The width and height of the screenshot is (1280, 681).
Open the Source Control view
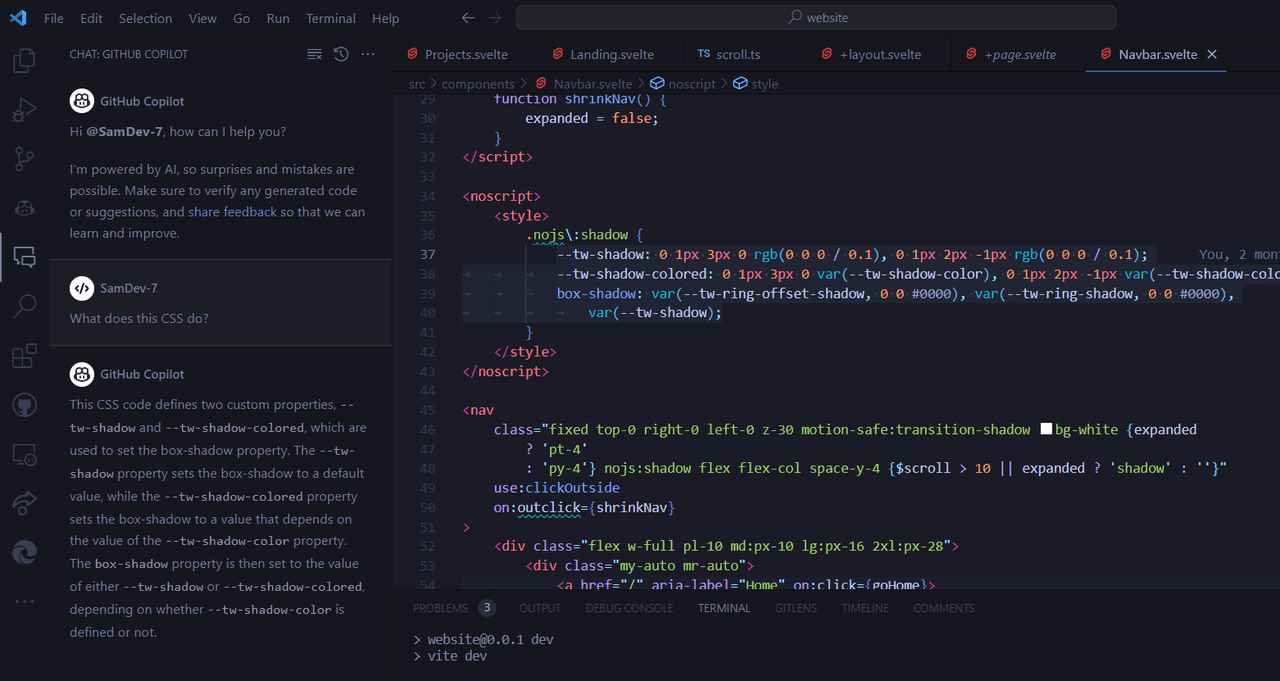click(24, 159)
